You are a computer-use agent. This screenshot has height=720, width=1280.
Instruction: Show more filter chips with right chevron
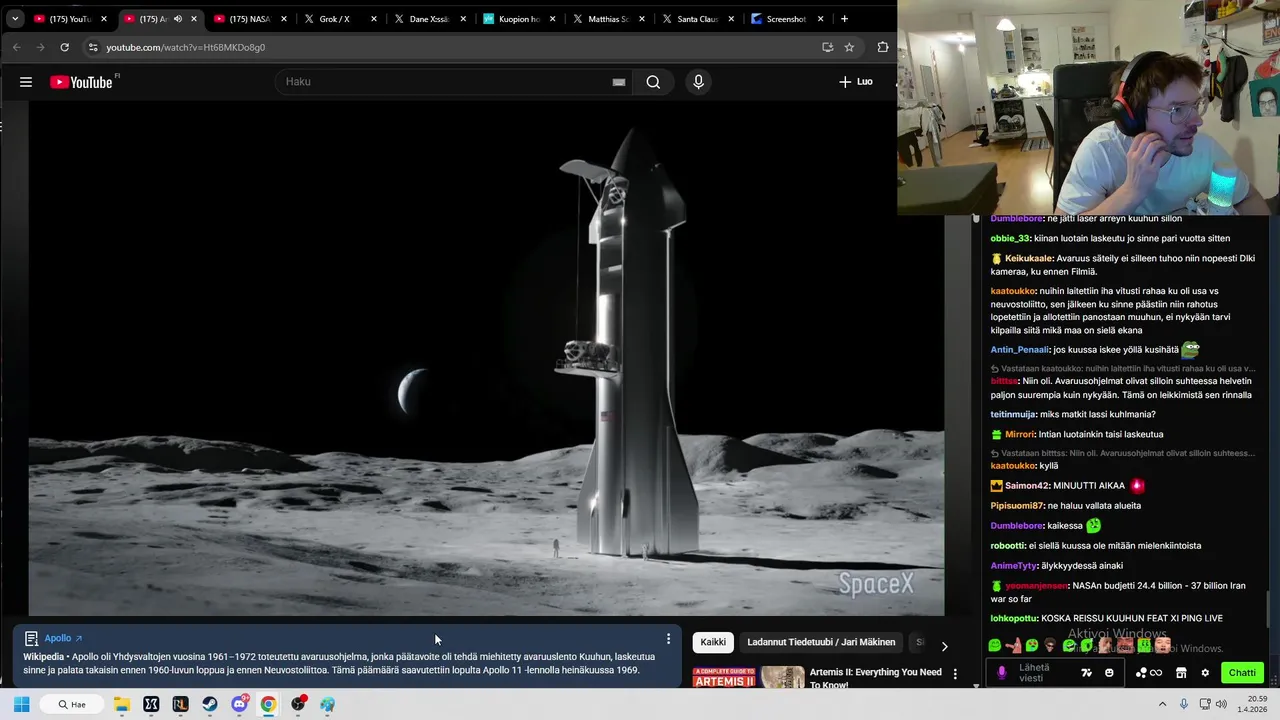point(944,646)
